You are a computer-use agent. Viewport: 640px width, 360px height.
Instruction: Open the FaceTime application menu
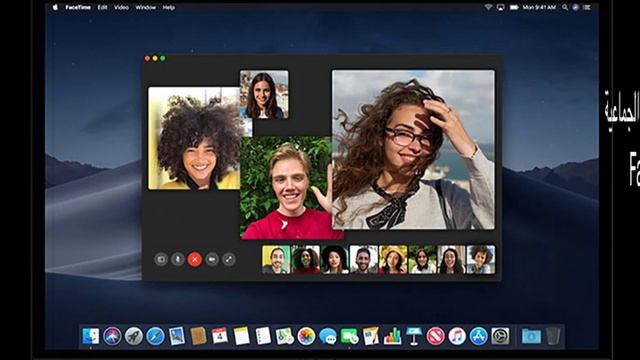(x=78, y=7)
